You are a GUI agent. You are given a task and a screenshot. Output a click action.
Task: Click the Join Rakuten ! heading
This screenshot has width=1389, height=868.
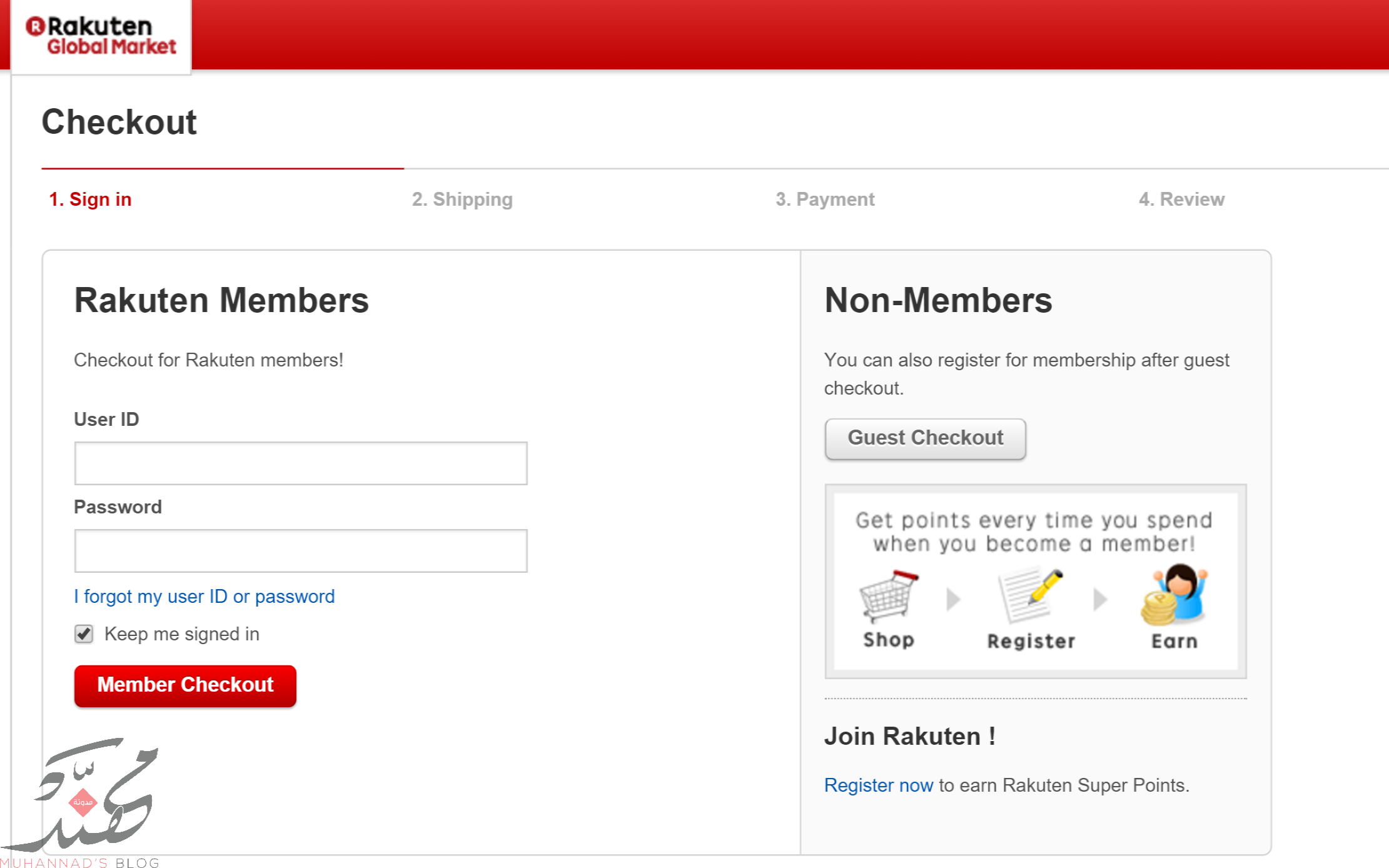[x=909, y=737]
